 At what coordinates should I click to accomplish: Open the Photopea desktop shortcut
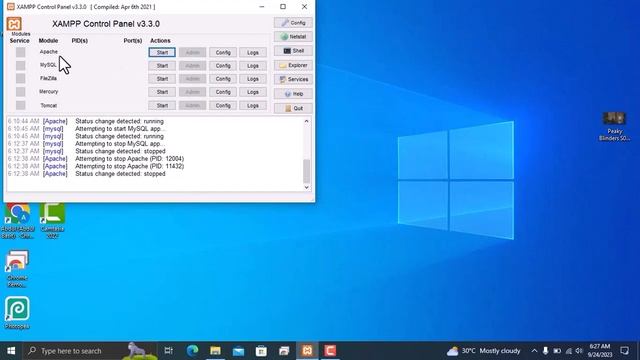(x=17, y=313)
